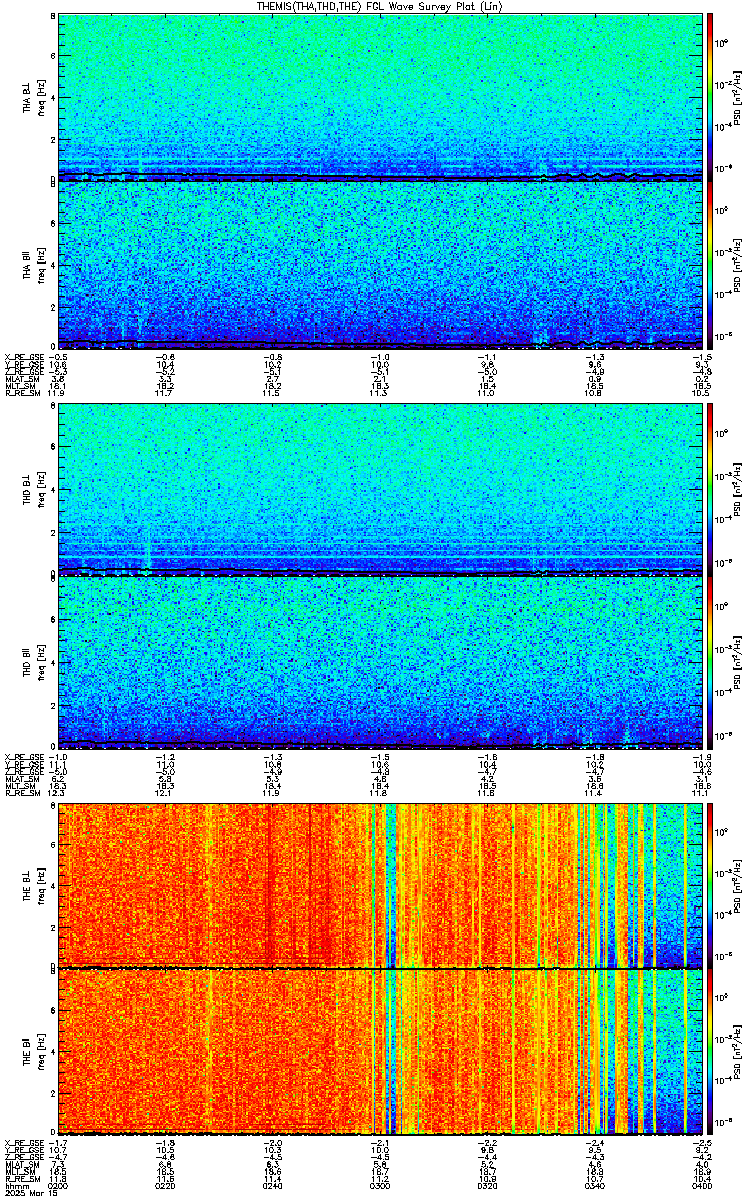Viewport: 750px width, 1200px height.
Task: Click the hhmm axis label
Action: (14, 1185)
